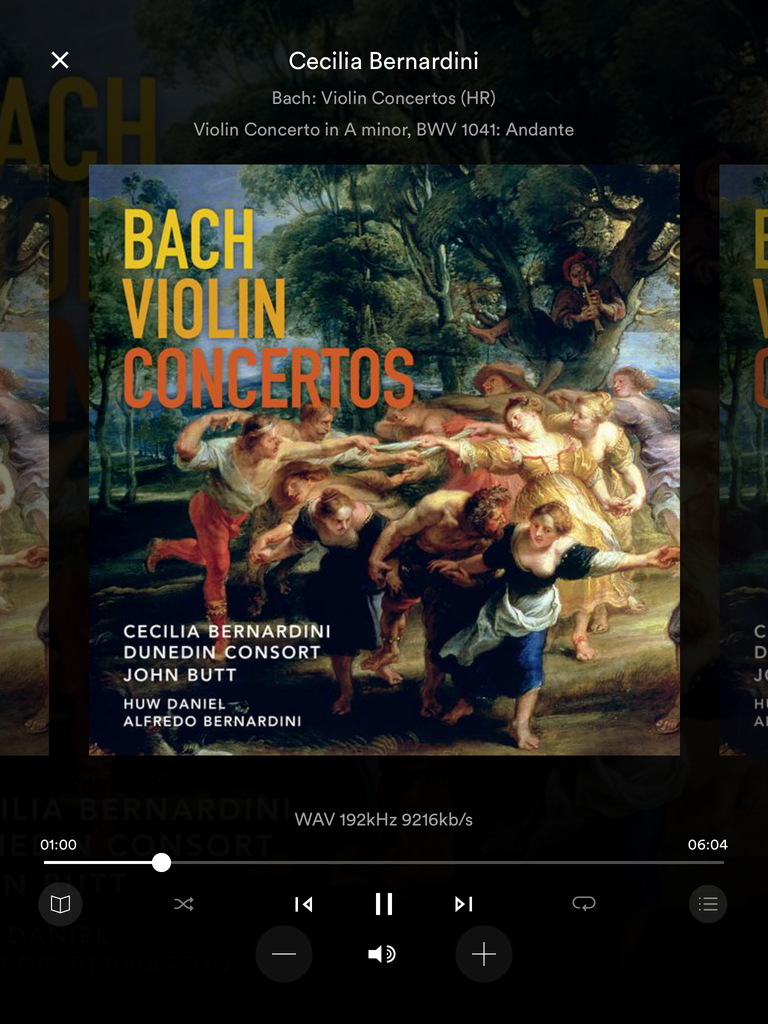Pause the current track
Viewport: 768px width, 1024px height.
coord(383,904)
